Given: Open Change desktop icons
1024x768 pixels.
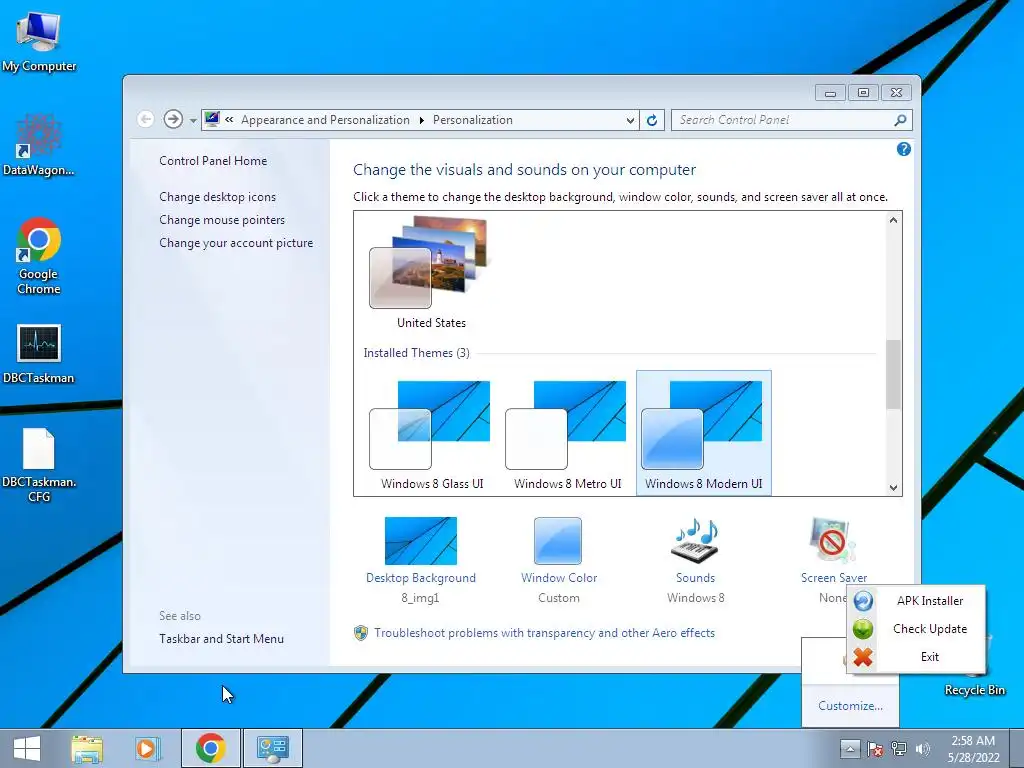Looking at the screenshot, I should (x=217, y=197).
